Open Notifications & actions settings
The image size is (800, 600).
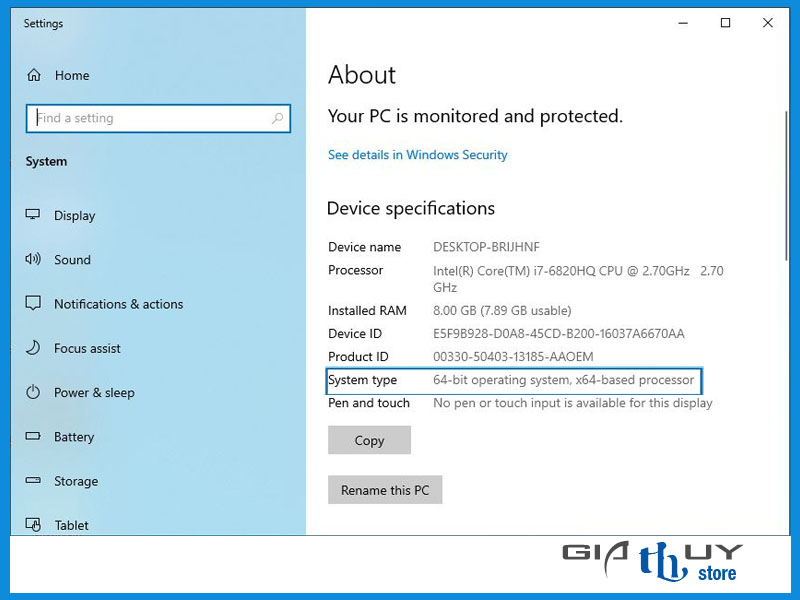(118, 304)
